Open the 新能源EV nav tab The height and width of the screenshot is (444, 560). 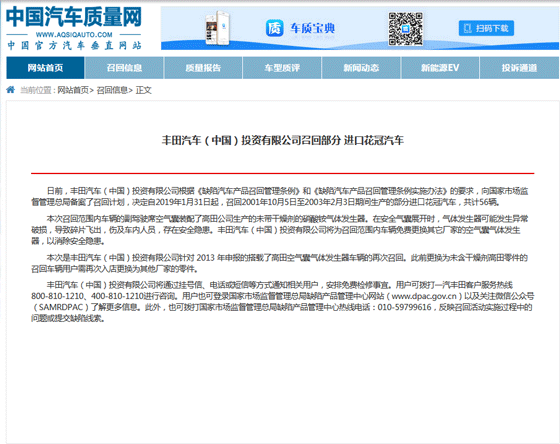pyautogui.click(x=440, y=68)
